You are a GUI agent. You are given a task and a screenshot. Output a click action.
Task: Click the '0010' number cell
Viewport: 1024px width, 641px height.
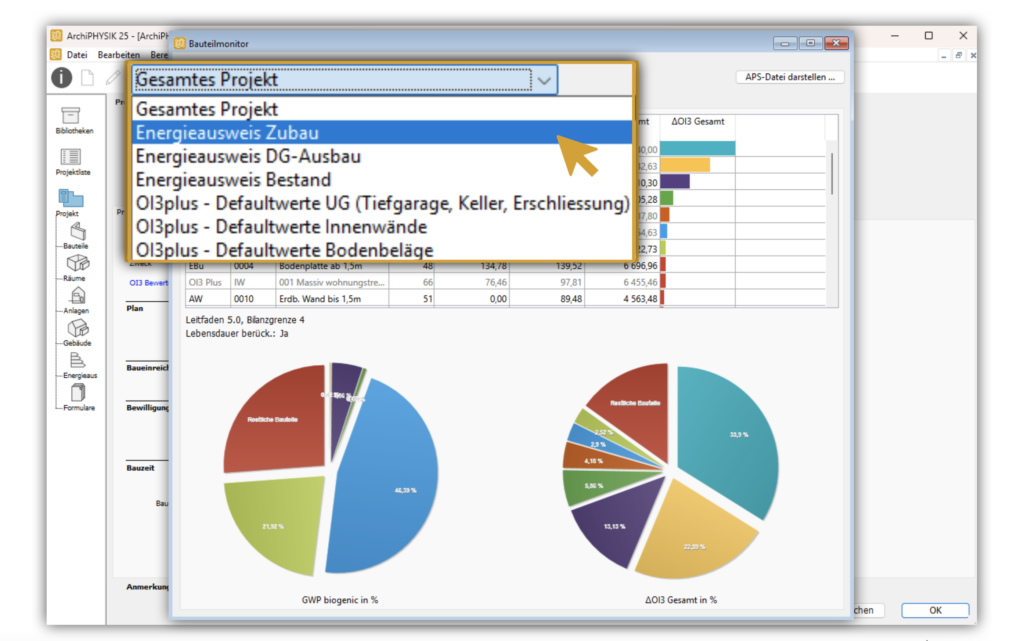pos(253,298)
